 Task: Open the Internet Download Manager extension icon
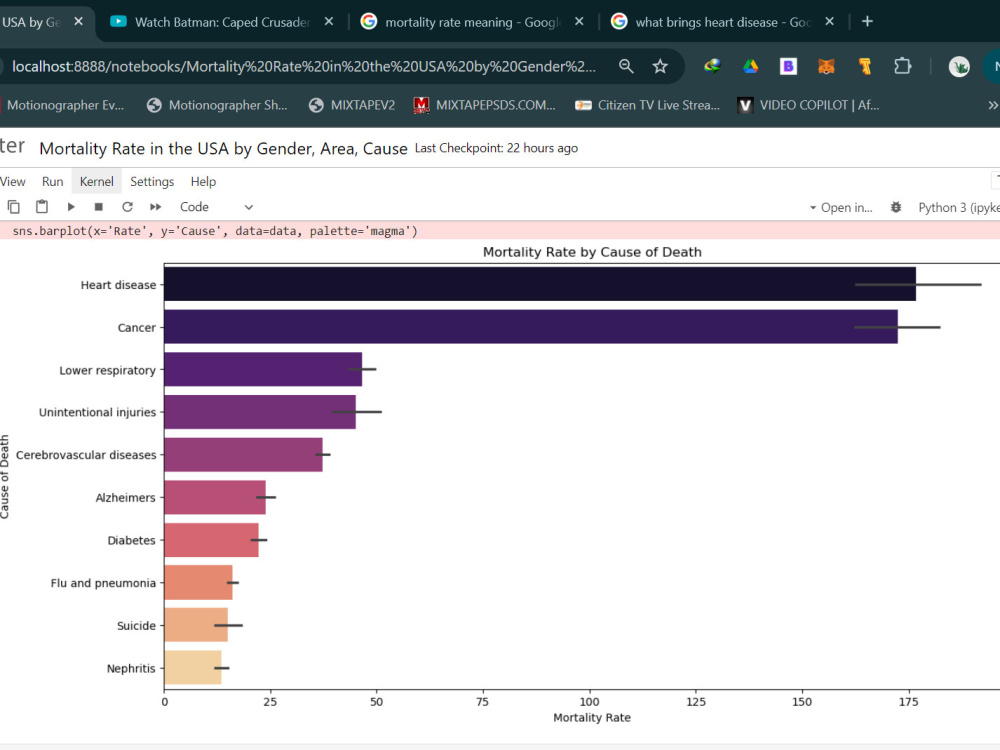coord(712,66)
